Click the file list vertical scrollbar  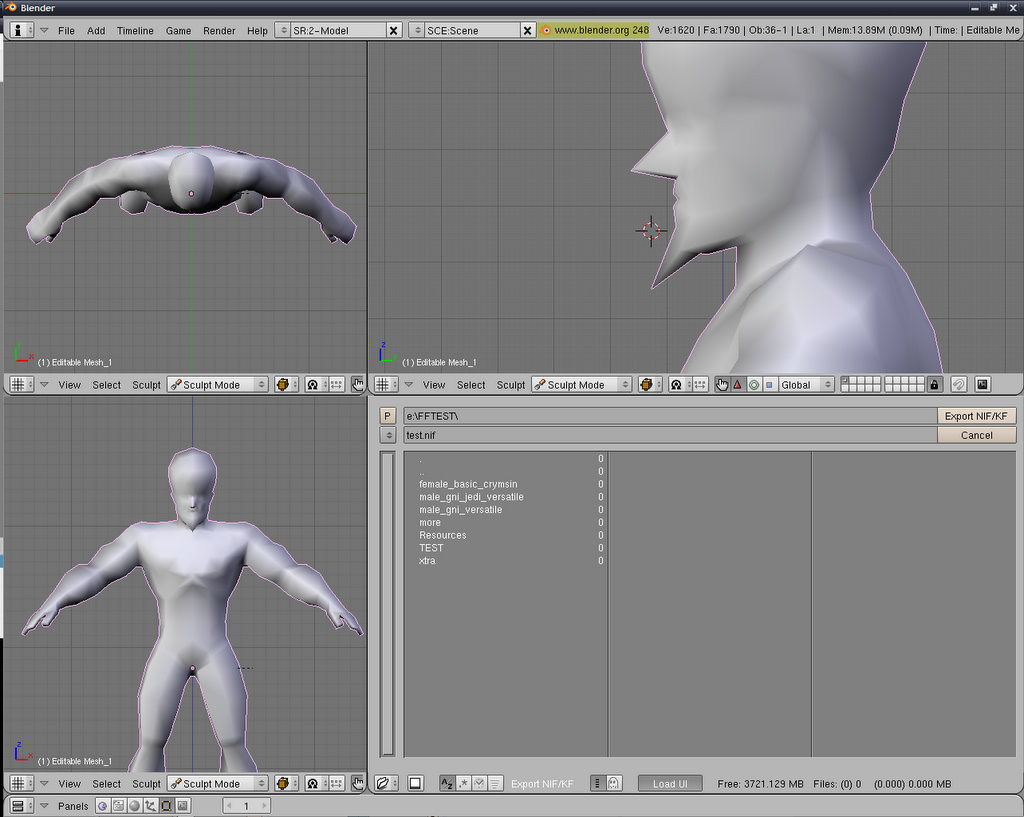tap(388, 603)
